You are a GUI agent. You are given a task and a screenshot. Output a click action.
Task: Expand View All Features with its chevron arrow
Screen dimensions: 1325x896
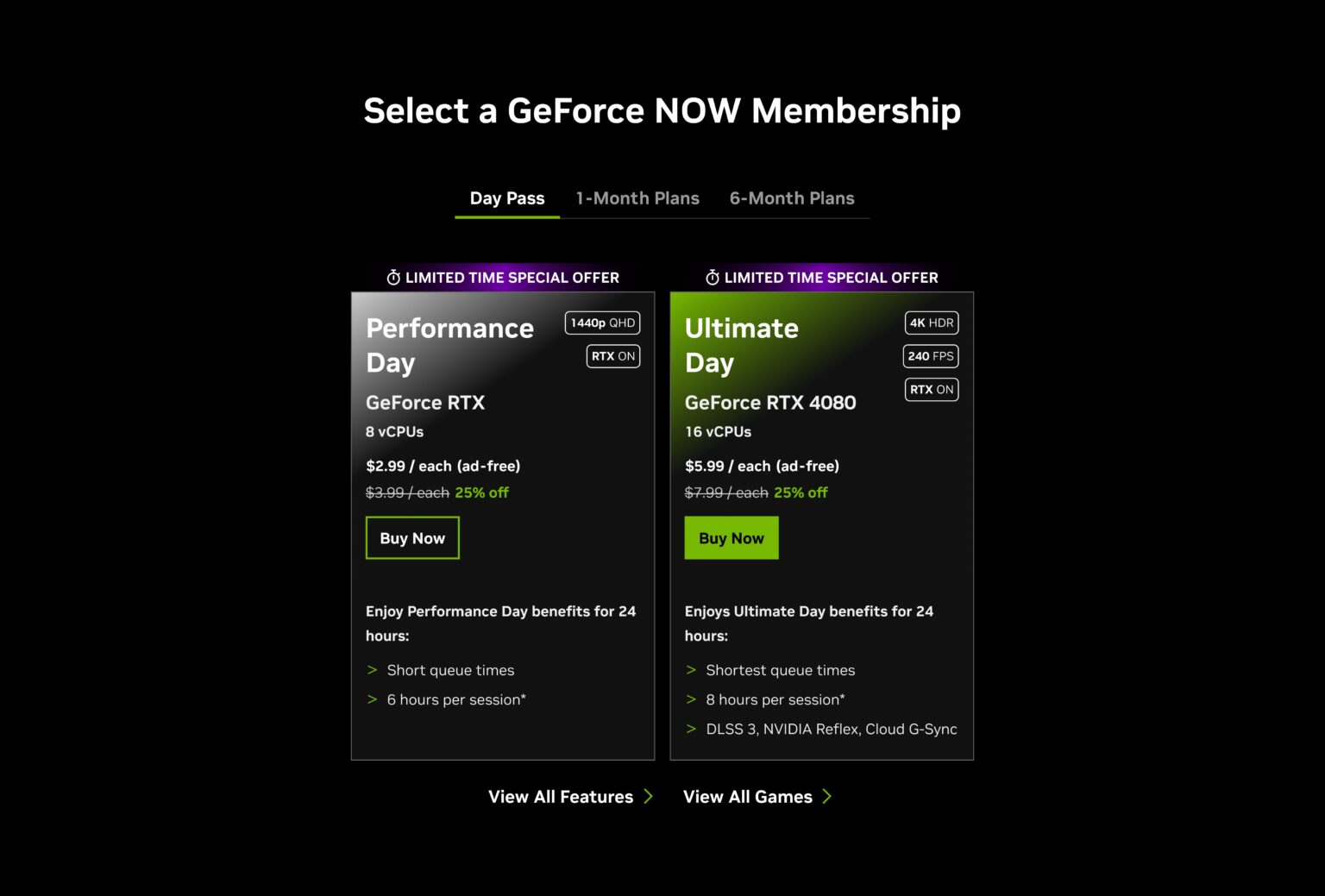649,796
